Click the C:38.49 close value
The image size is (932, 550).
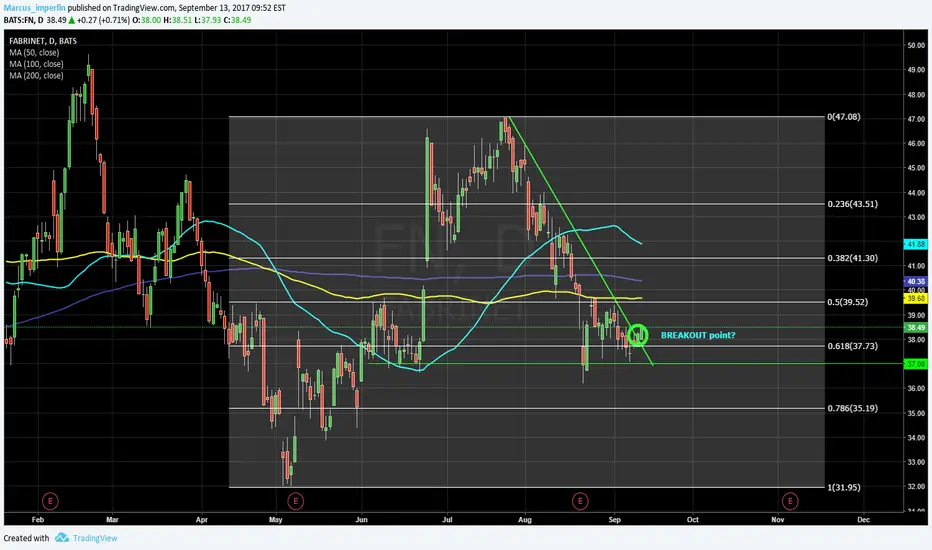click(x=237, y=20)
